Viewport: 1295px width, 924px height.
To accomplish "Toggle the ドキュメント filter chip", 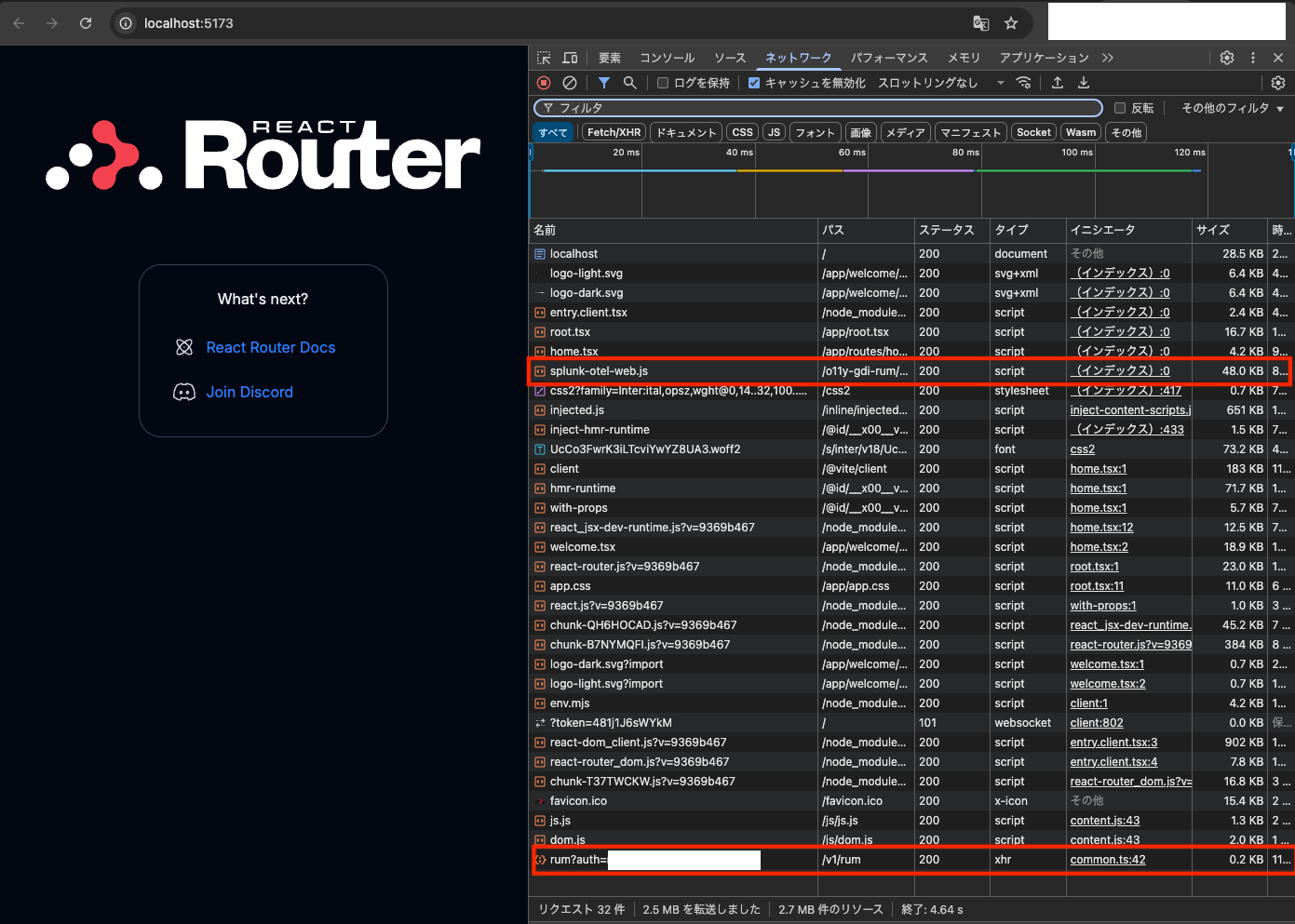I will 686,132.
